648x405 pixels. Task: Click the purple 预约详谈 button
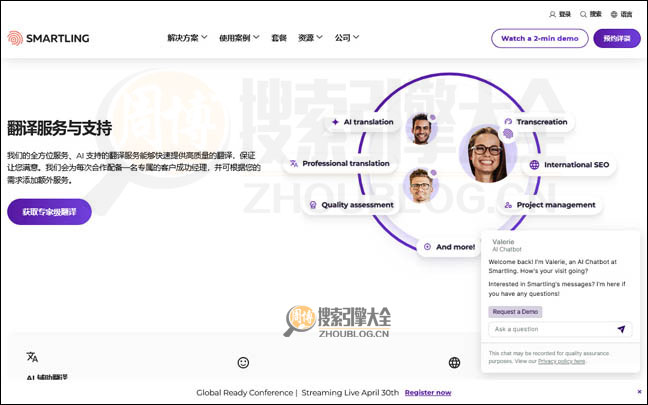(617, 38)
